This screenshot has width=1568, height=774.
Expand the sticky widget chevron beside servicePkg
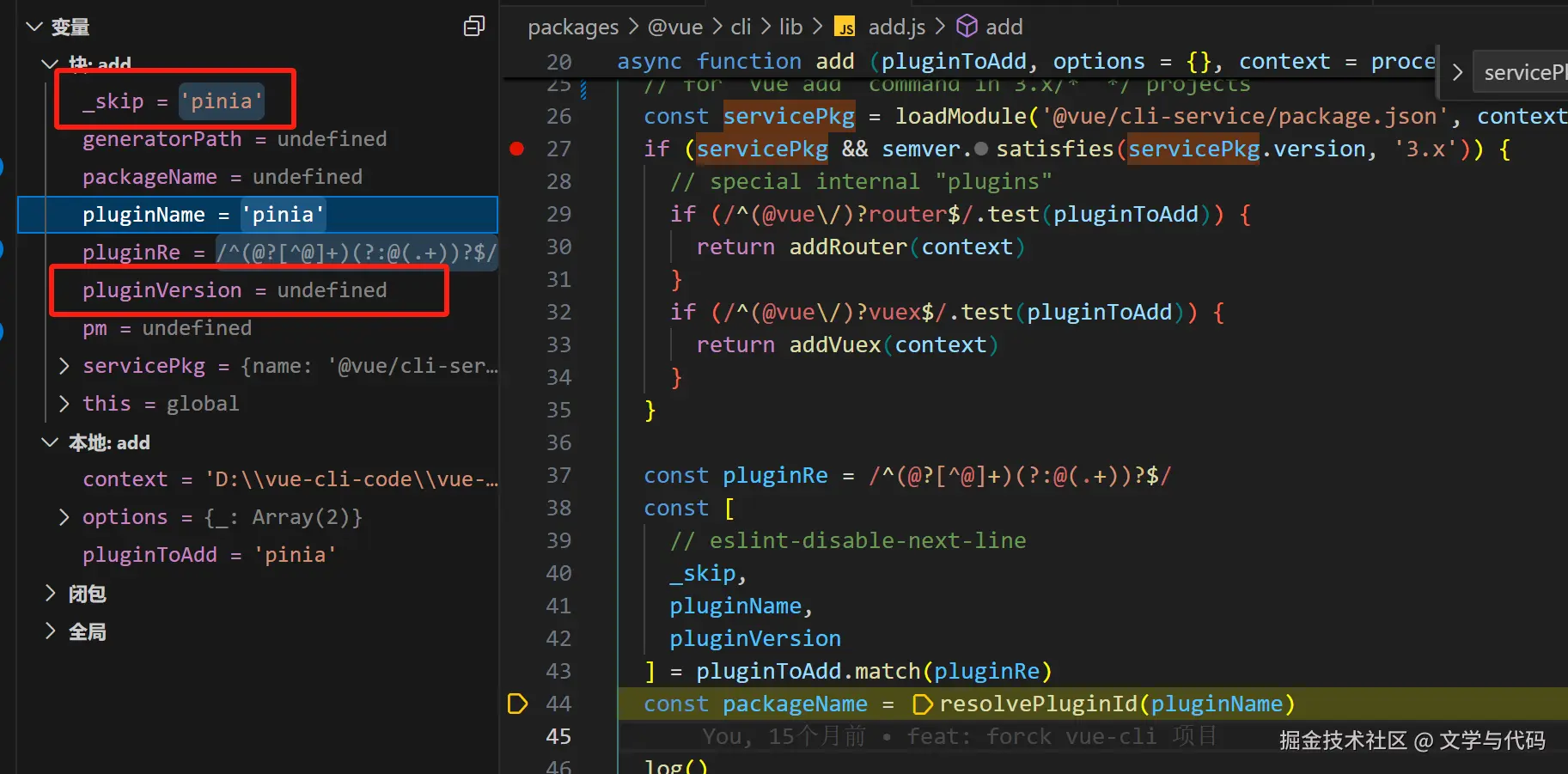(x=1457, y=72)
